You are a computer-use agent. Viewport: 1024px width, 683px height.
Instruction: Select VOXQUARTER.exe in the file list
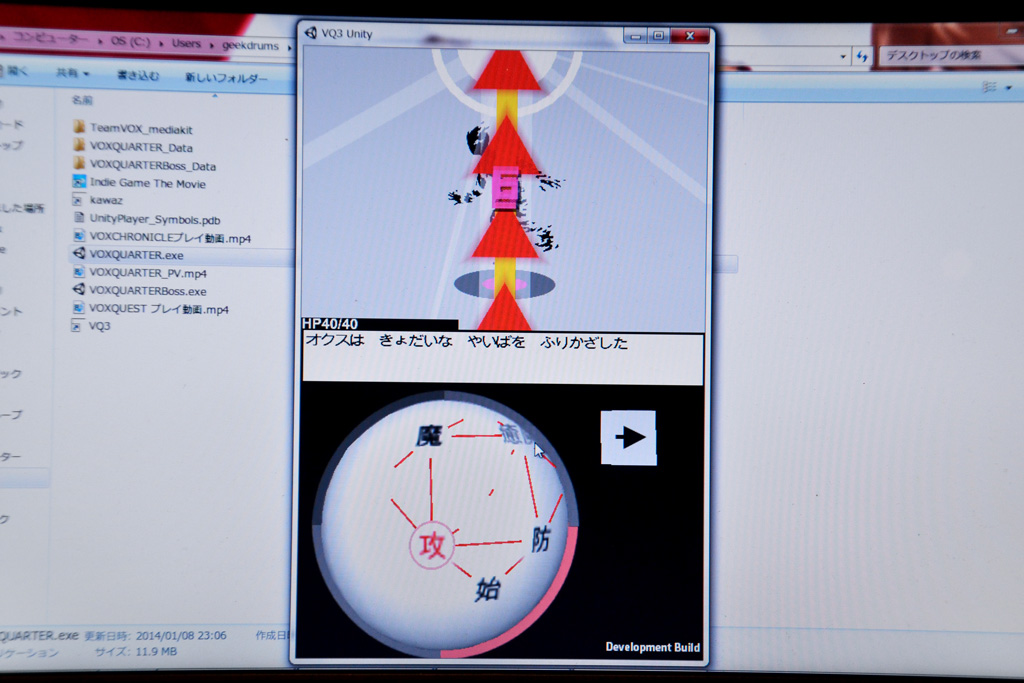click(128, 255)
